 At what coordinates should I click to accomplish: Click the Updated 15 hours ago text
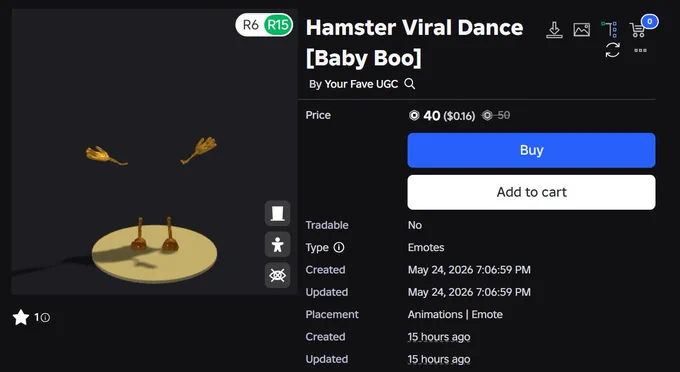pos(438,359)
